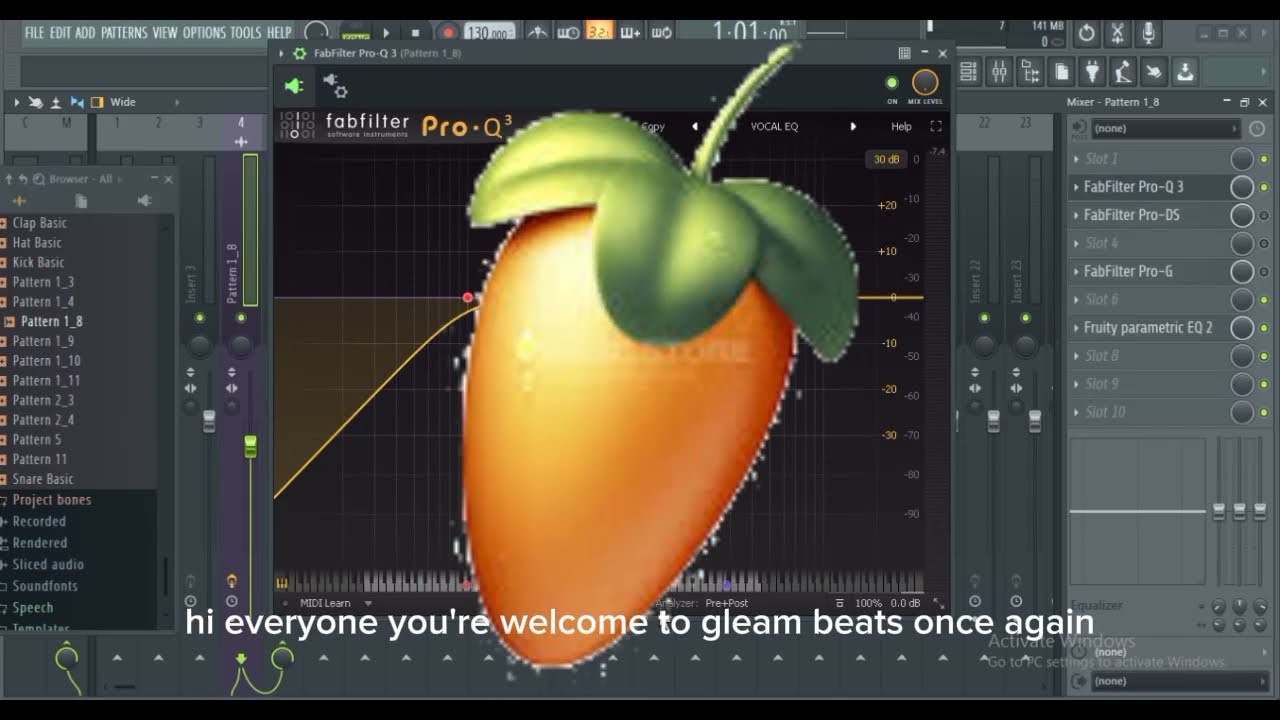Screen dimensions: 1280x720
Task: Click the download content tray icon
Action: pyautogui.click(x=1185, y=72)
